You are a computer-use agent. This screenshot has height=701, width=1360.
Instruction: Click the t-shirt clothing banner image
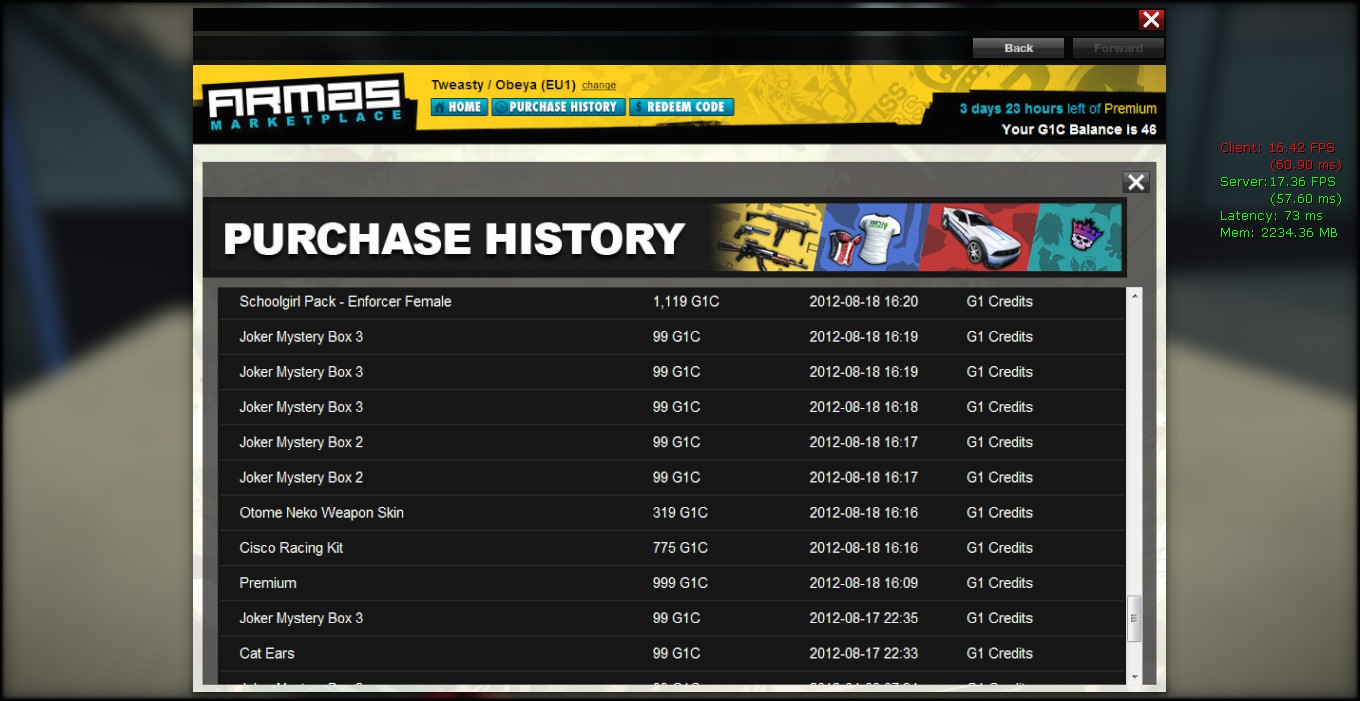[x=868, y=238]
